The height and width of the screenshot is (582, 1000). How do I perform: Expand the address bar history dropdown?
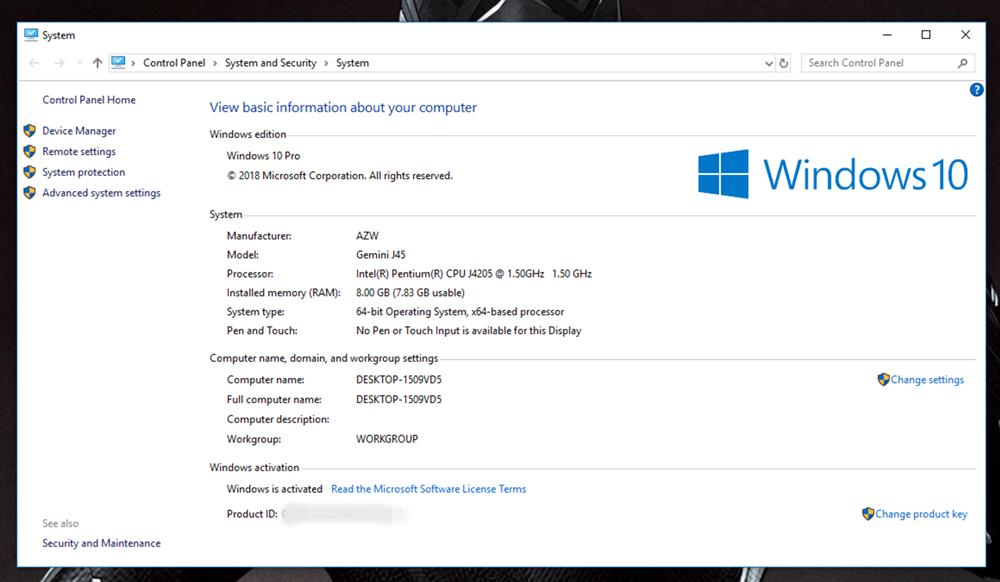[x=767, y=63]
